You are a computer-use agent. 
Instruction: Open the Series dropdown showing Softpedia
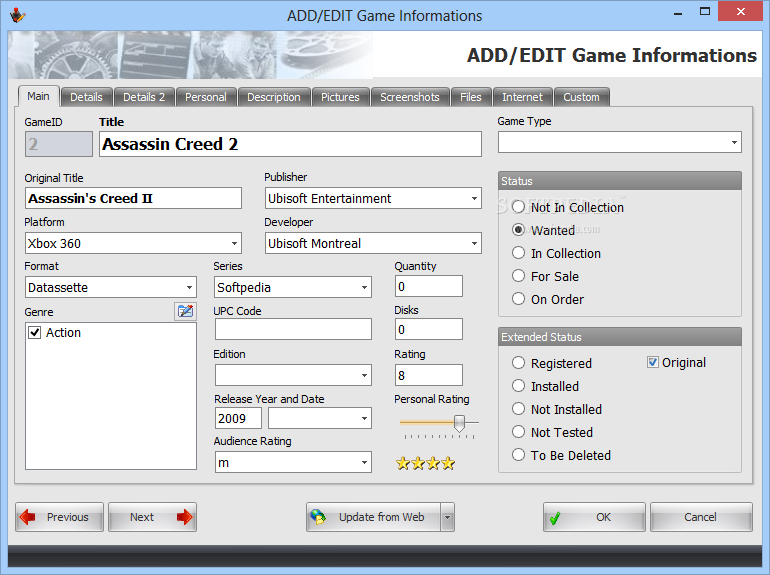[x=364, y=287]
